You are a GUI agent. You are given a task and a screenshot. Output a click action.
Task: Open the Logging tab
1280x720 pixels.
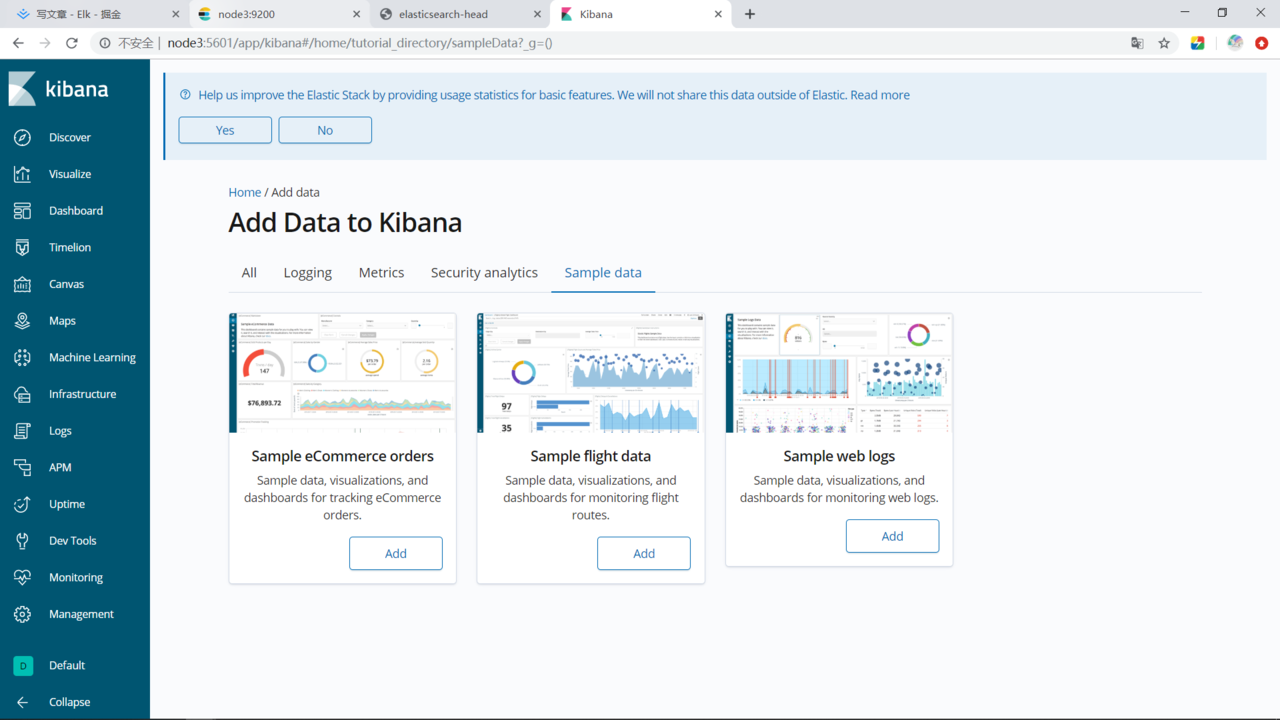[x=307, y=272]
